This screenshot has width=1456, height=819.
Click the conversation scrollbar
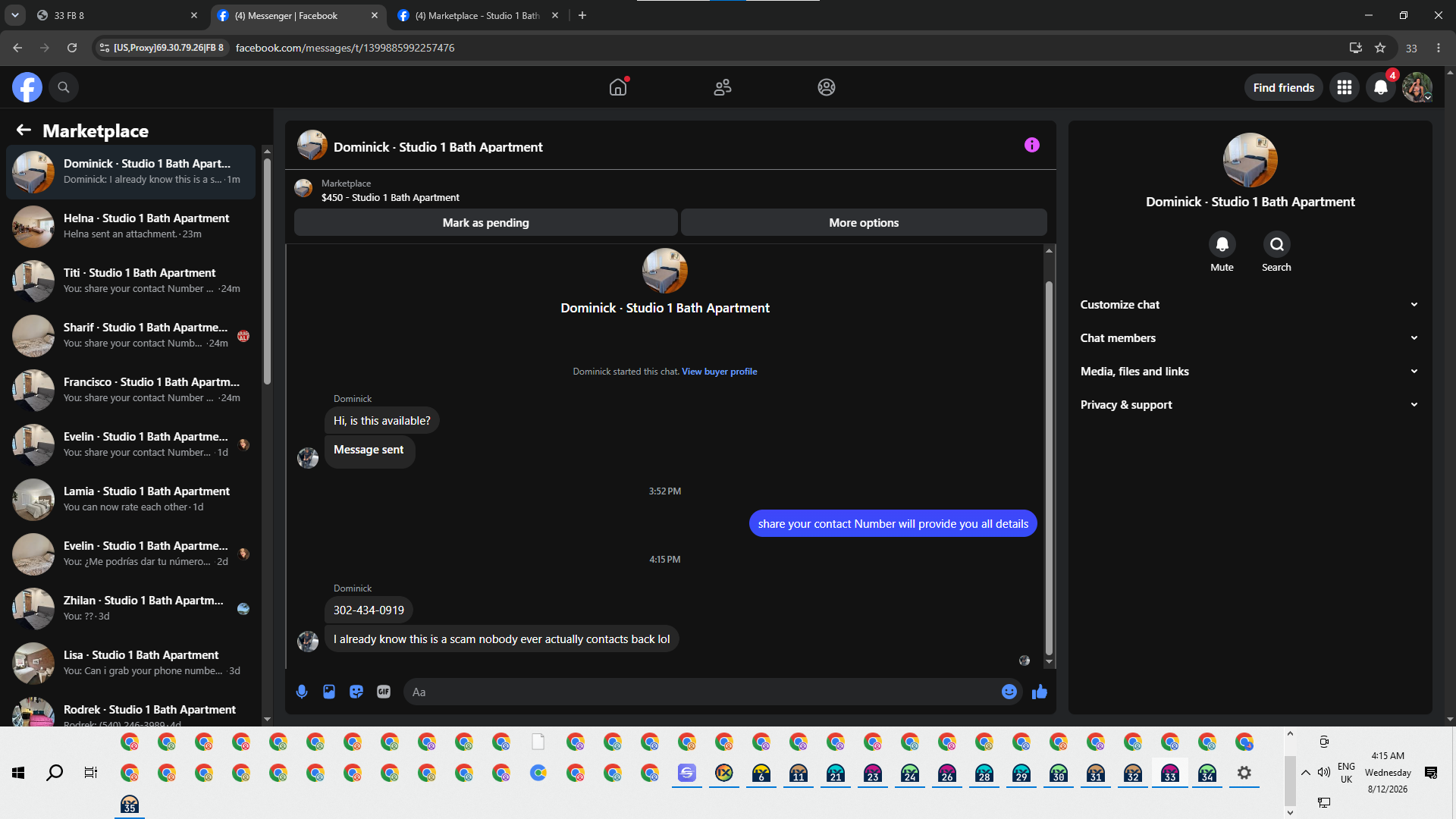[1049, 466]
